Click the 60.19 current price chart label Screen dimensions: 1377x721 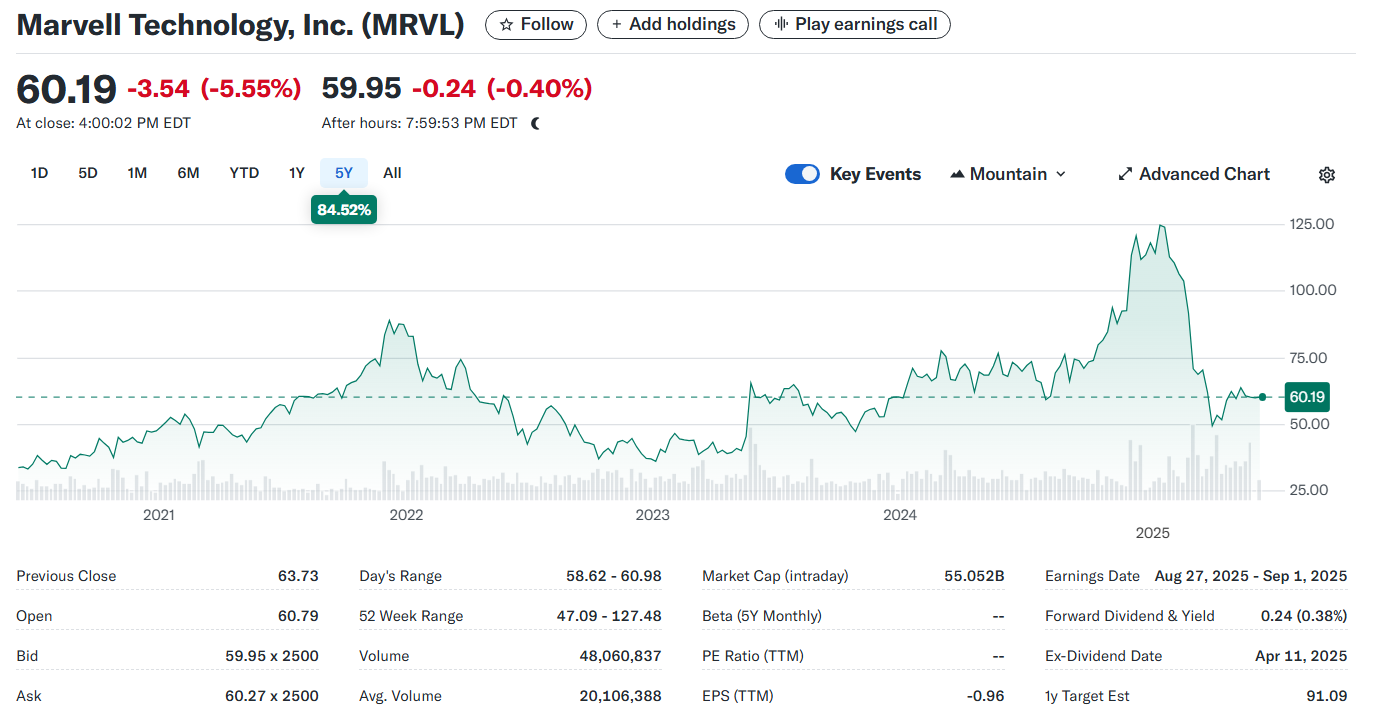click(x=1307, y=397)
